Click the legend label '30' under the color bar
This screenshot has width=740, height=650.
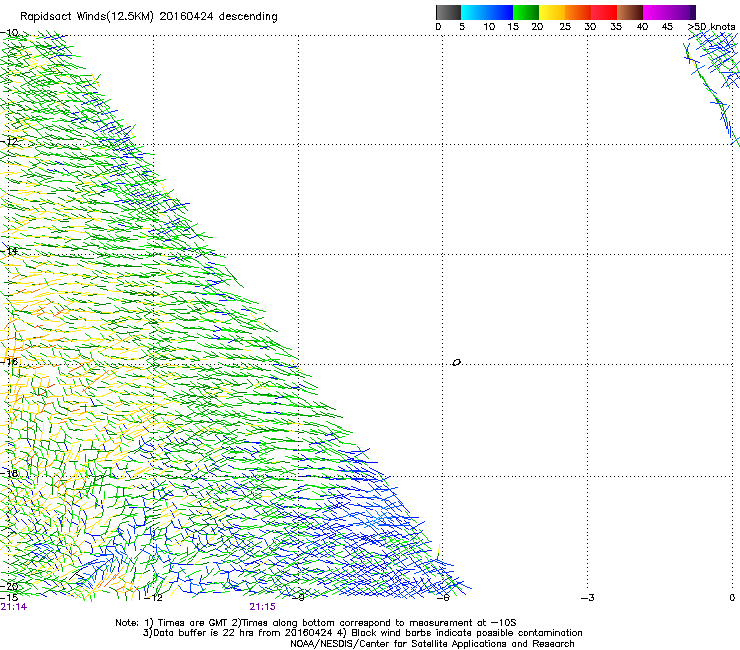coord(590,27)
